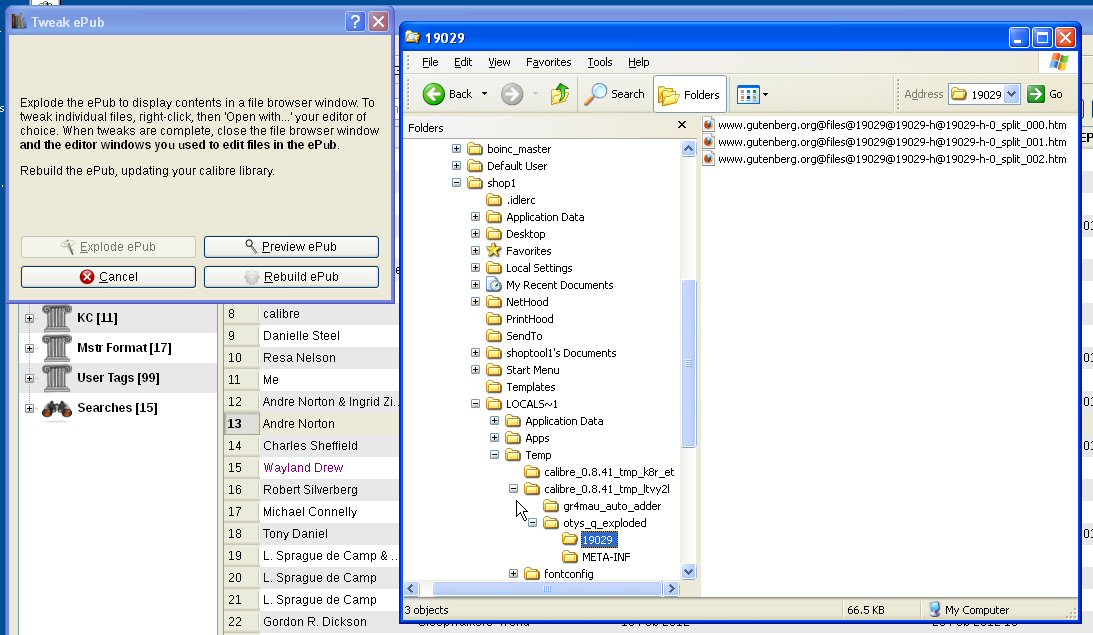Select the META-INF folder

tap(597, 557)
